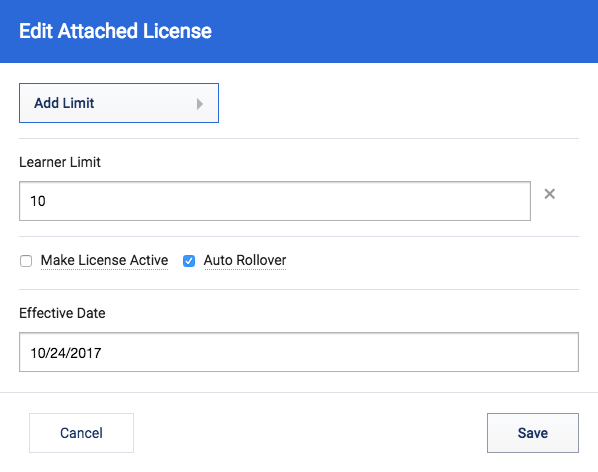Click the Add Limit button text
This screenshot has height=472, width=598.
pos(64,103)
